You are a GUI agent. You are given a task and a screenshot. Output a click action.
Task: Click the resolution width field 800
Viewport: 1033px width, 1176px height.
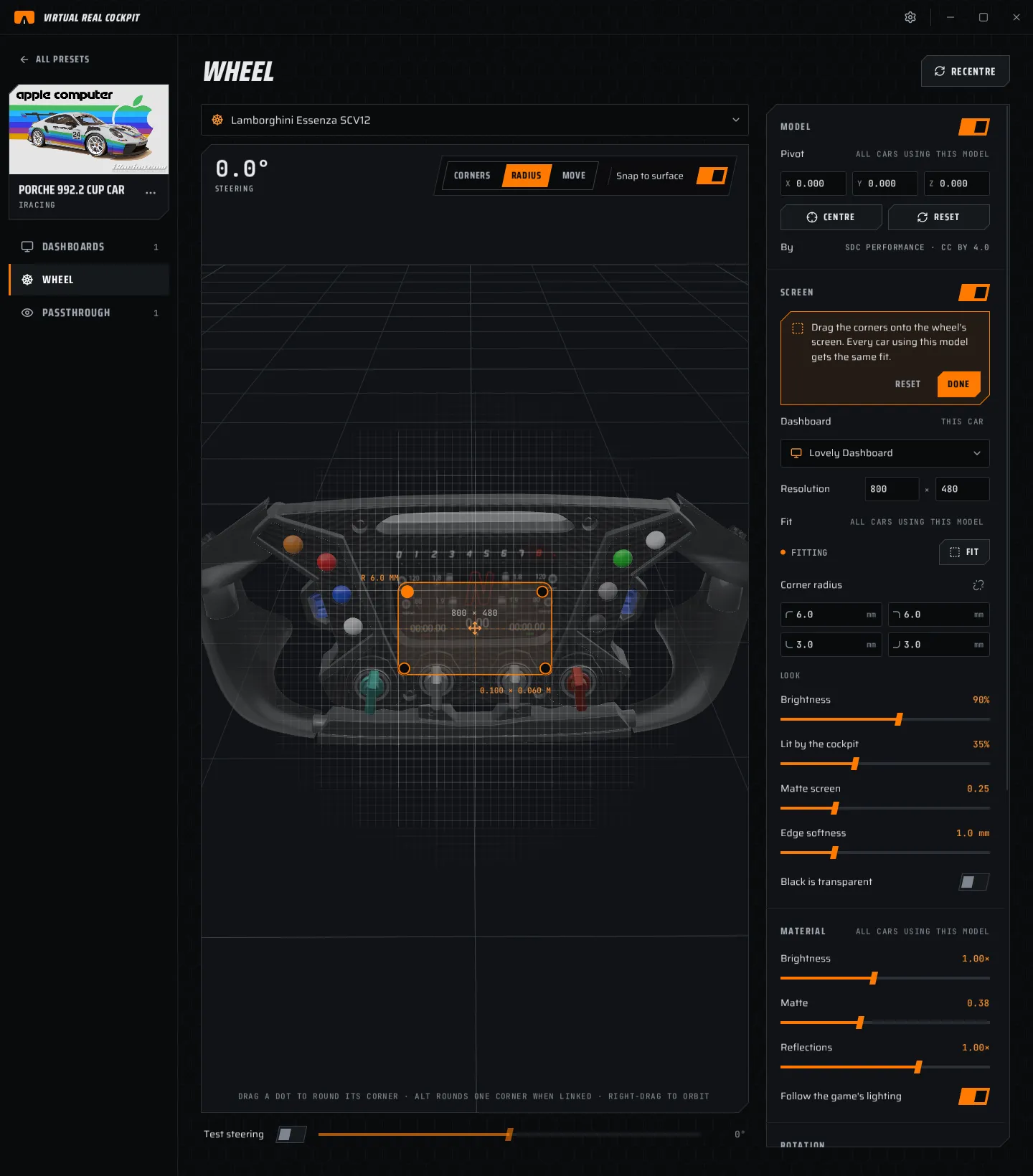coord(892,489)
